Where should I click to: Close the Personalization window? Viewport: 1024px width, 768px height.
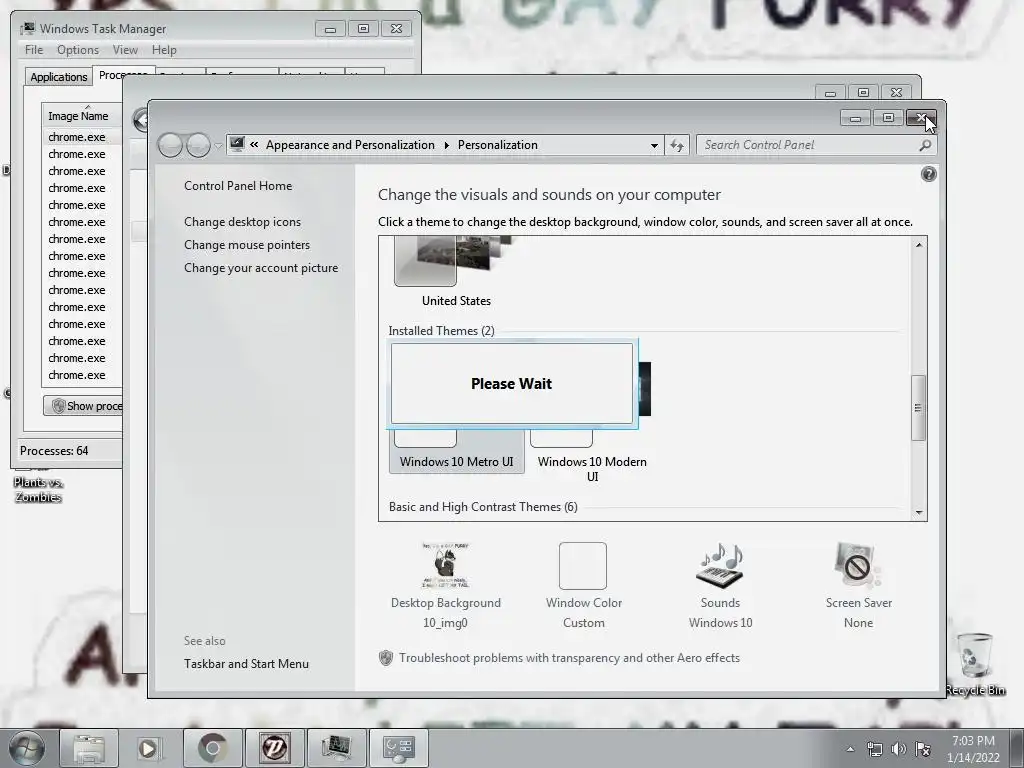tap(921, 118)
